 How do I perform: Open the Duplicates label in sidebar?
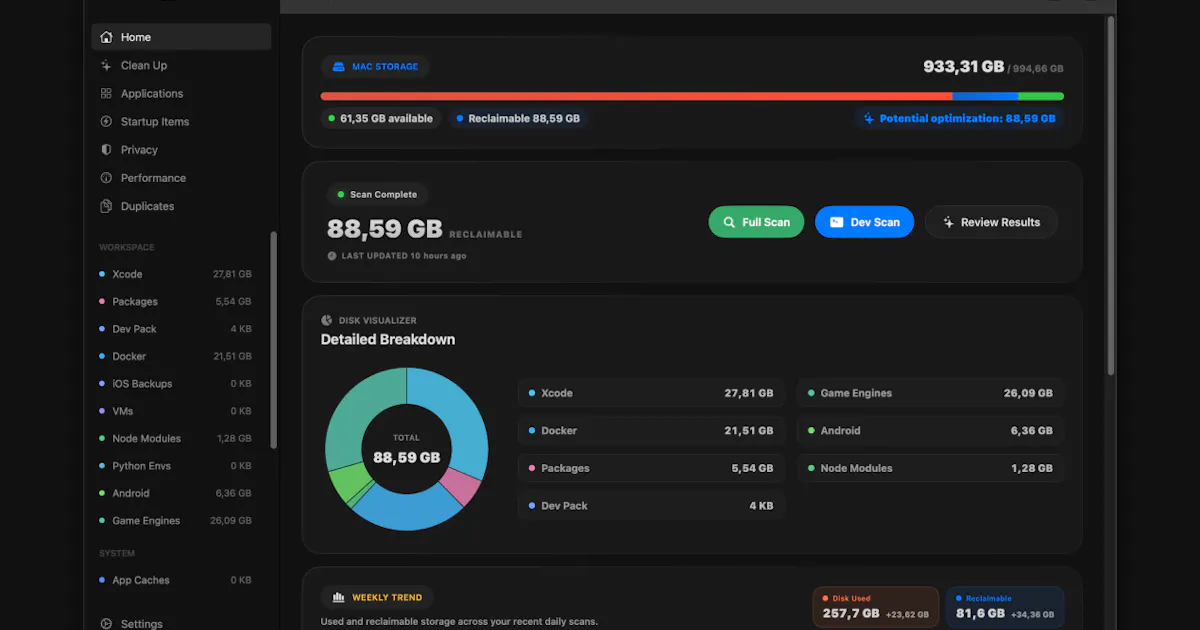[x=147, y=206]
